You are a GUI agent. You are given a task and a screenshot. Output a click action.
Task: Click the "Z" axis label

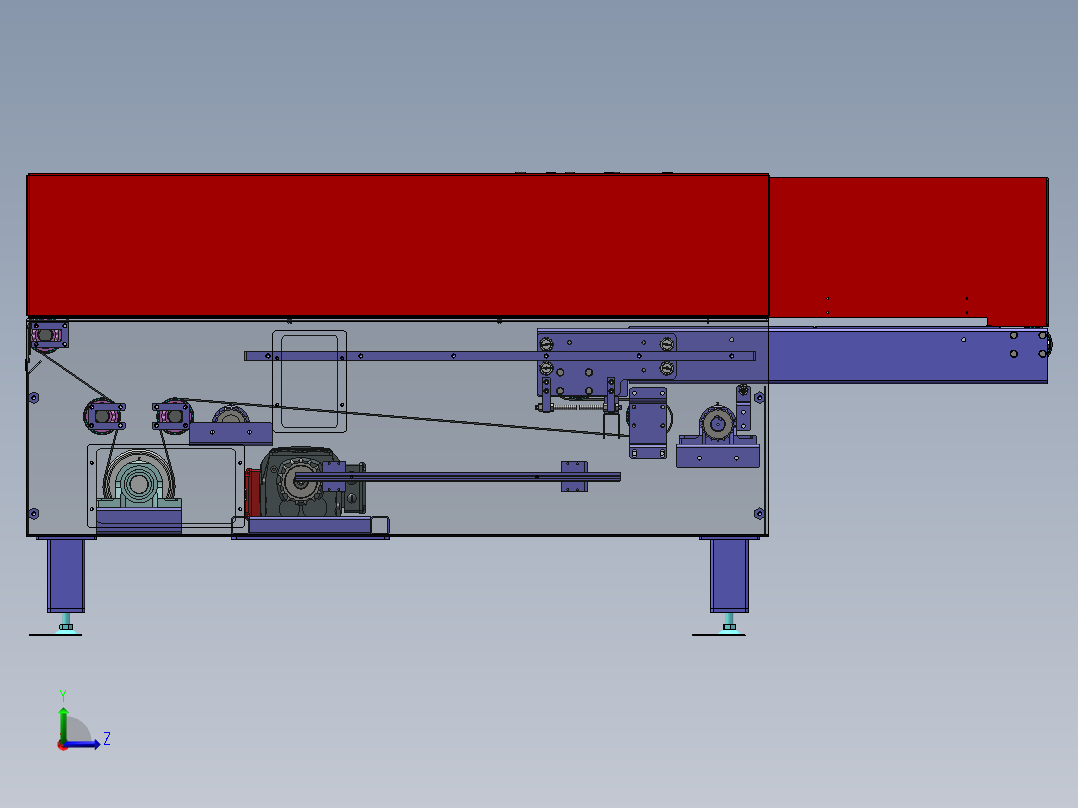pos(107,739)
